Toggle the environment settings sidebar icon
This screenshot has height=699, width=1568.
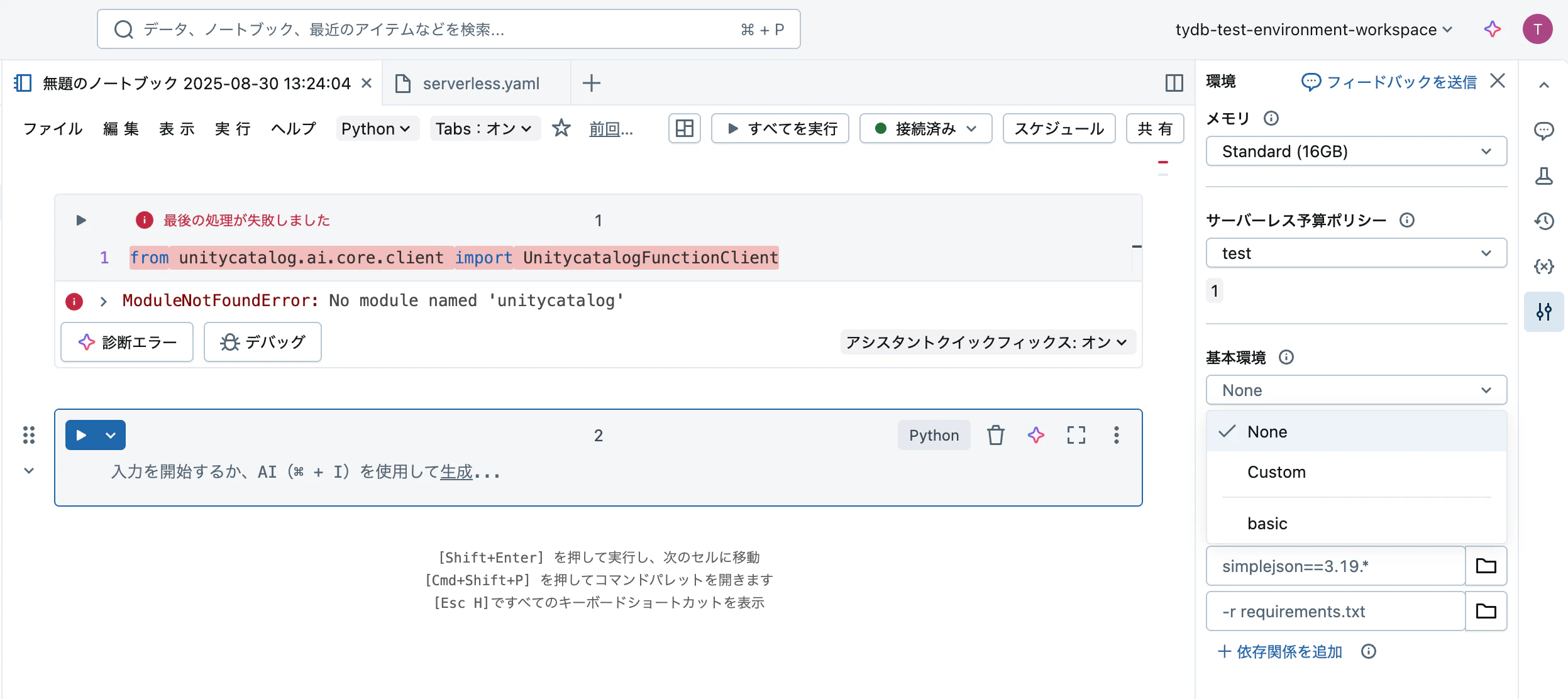(1543, 312)
